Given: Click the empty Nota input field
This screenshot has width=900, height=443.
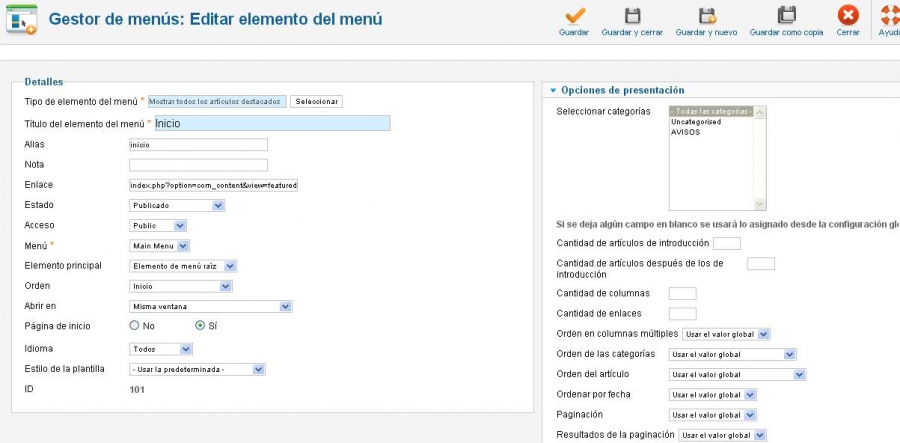Looking at the screenshot, I should coord(198,165).
